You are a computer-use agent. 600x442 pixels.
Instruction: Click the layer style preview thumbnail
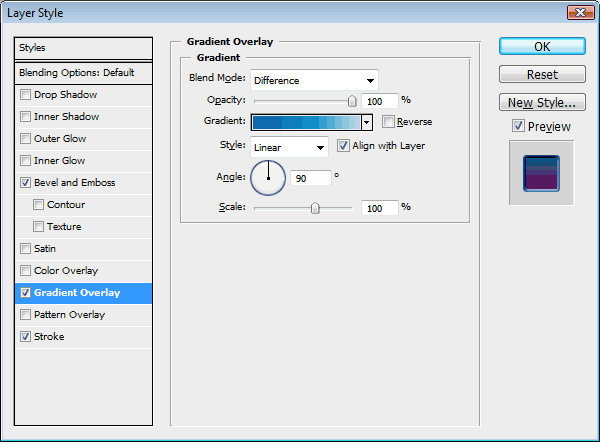point(541,173)
